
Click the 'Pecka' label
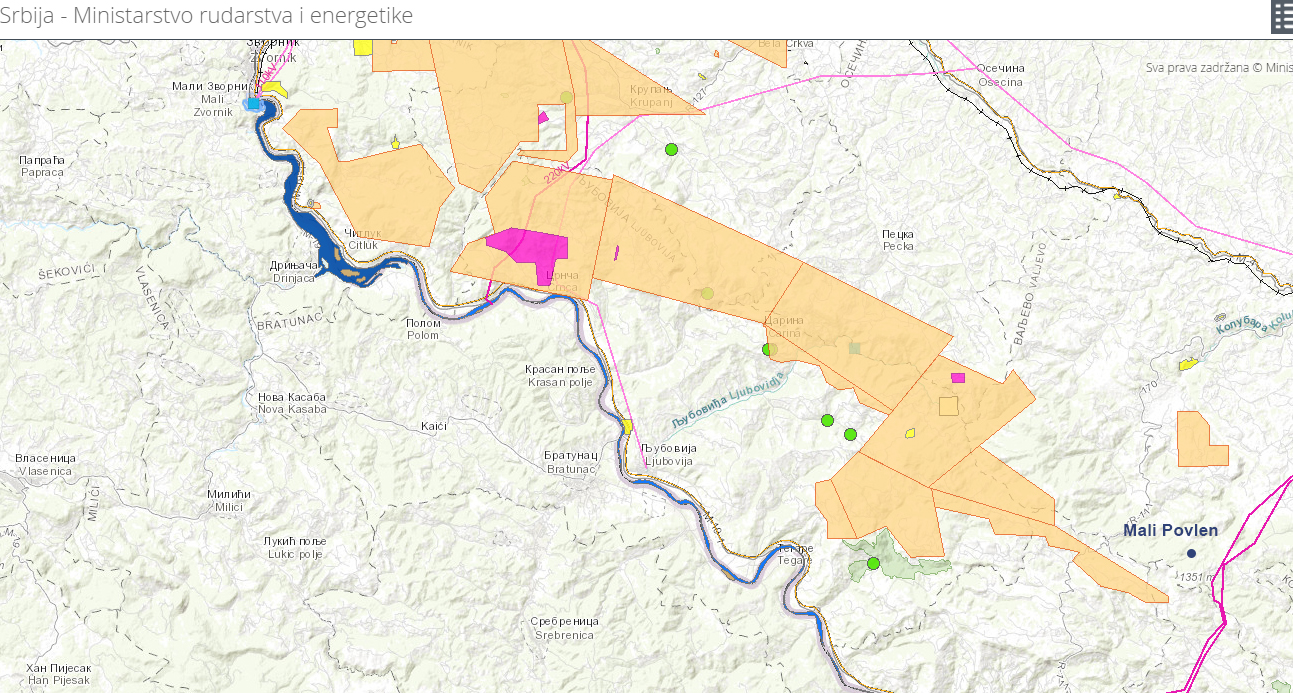[x=898, y=240]
